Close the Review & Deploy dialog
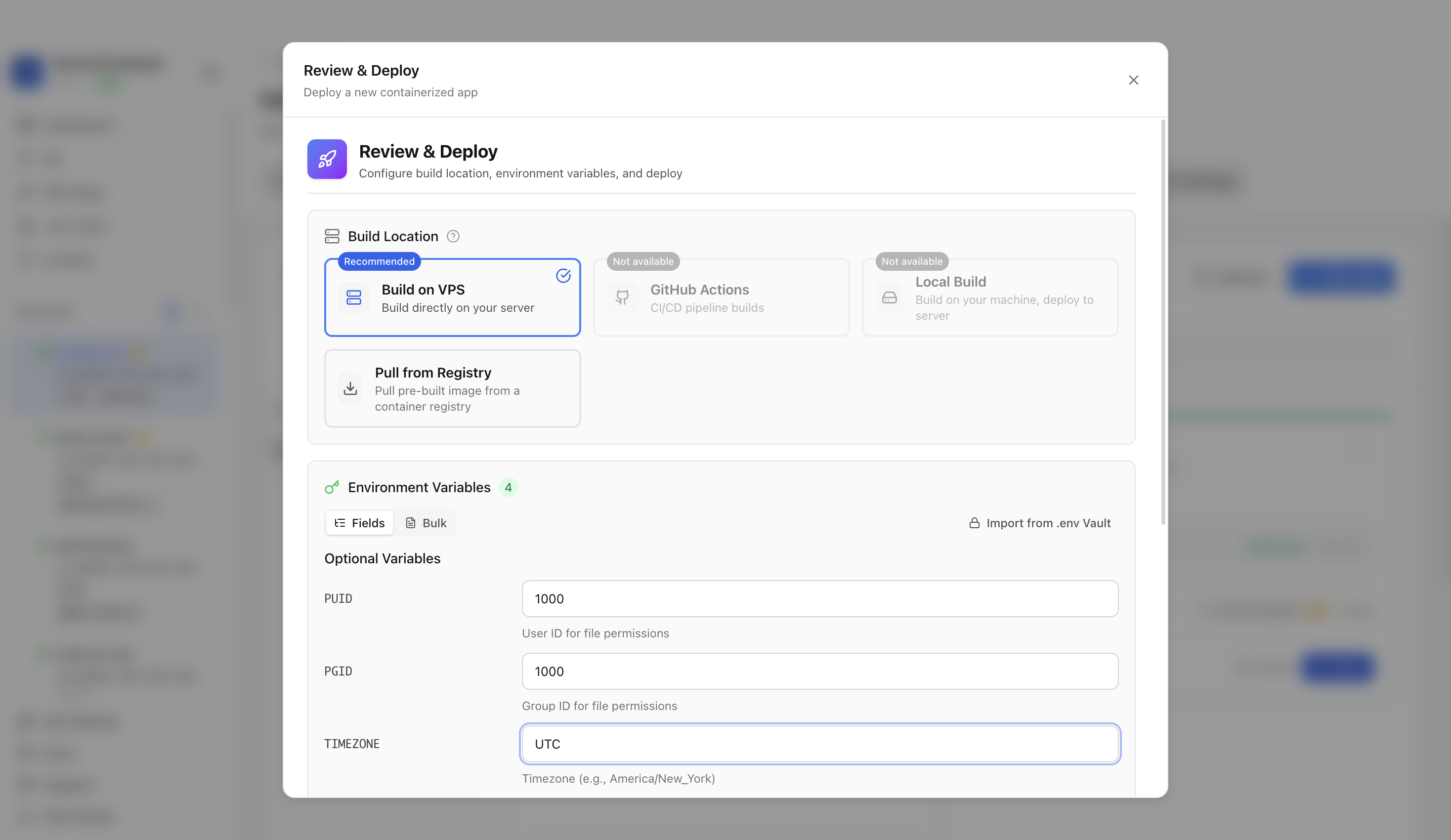 1133,80
